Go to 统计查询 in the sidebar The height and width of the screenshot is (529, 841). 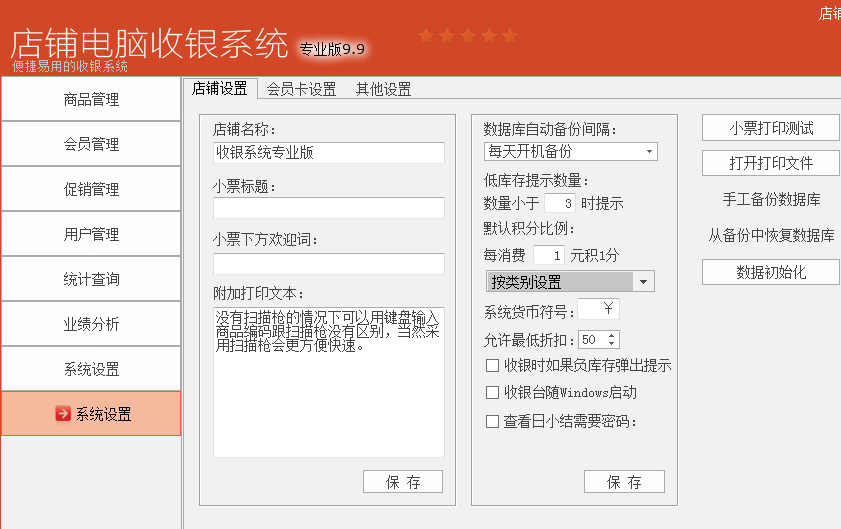91,279
